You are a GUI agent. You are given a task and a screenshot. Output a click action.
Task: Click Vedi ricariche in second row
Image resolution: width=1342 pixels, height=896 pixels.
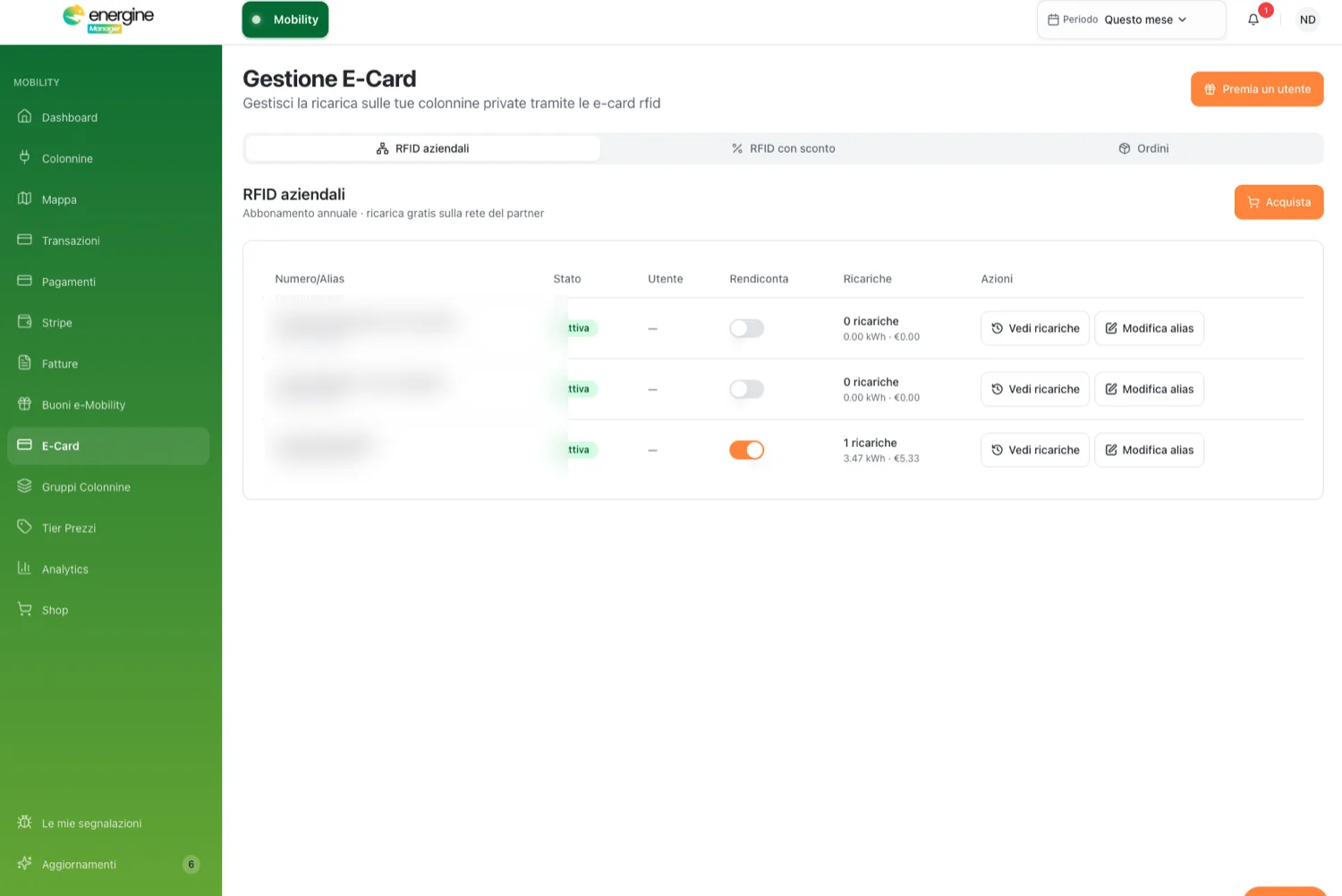tap(1035, 389)
